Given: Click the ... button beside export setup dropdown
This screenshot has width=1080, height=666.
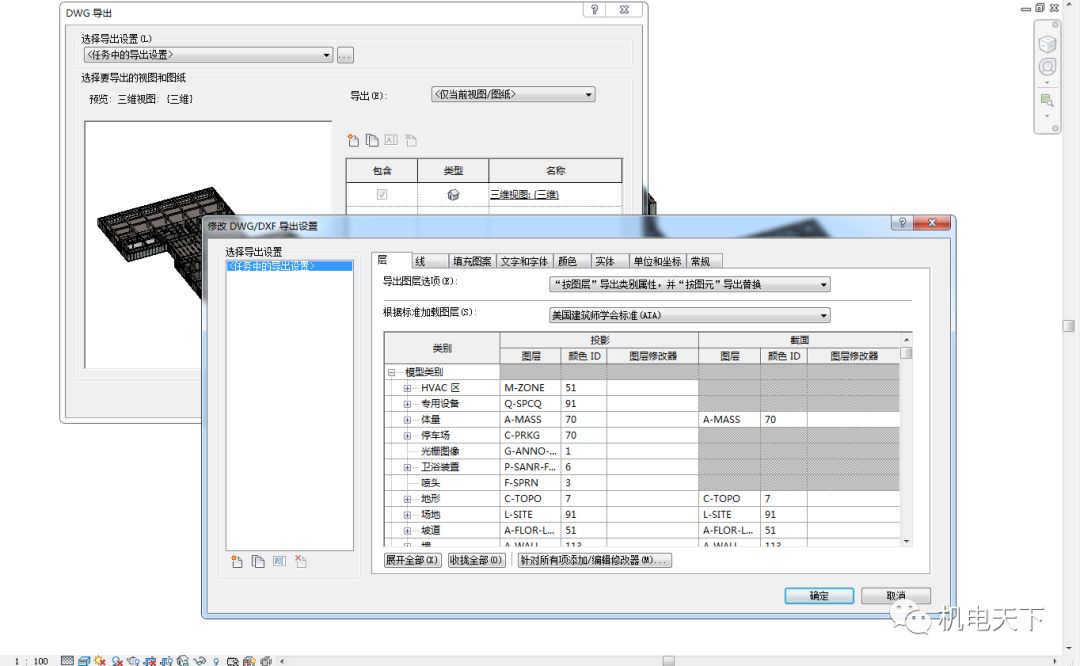Looking at the screenshot, I should click(346, 56).
